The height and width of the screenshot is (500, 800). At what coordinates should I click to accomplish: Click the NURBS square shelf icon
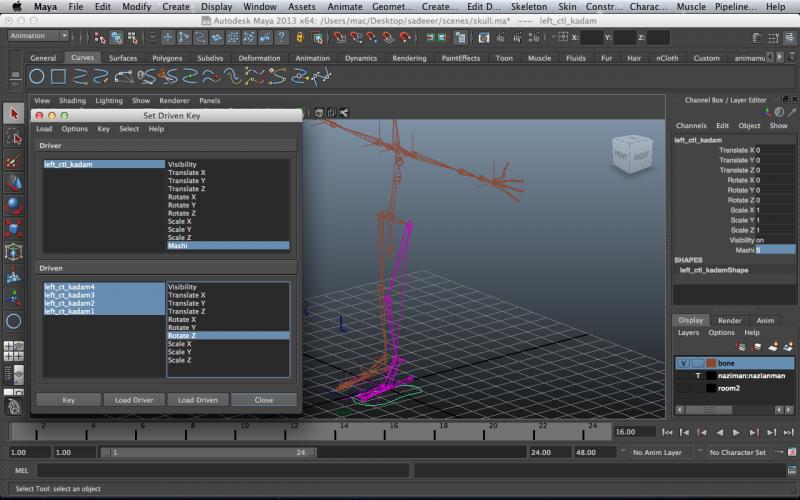59,76
